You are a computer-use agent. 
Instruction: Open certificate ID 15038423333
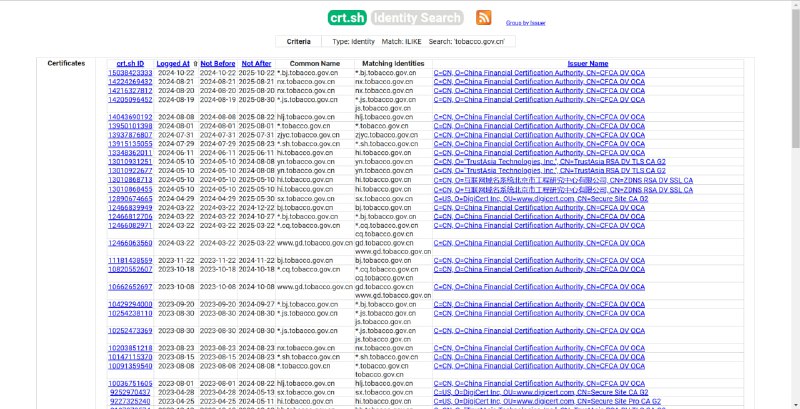(130, 73)
